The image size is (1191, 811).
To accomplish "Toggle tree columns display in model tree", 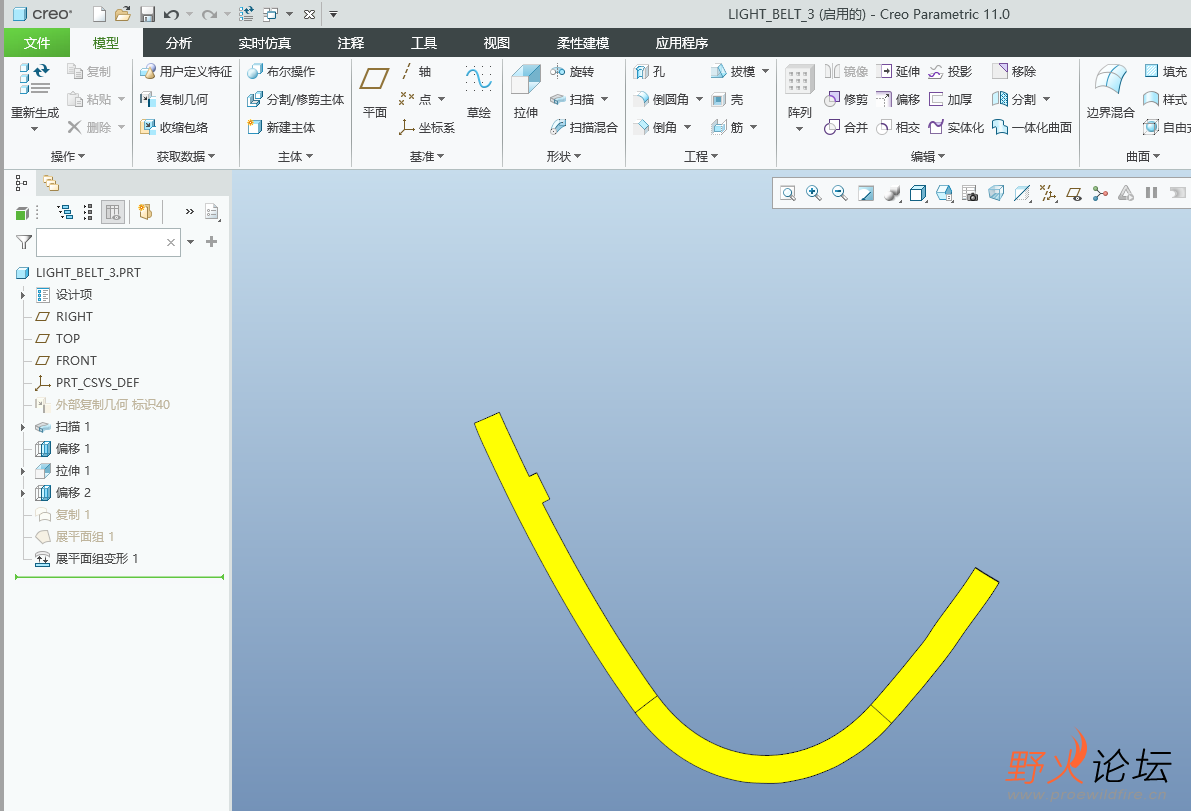I will pos(113,212).
